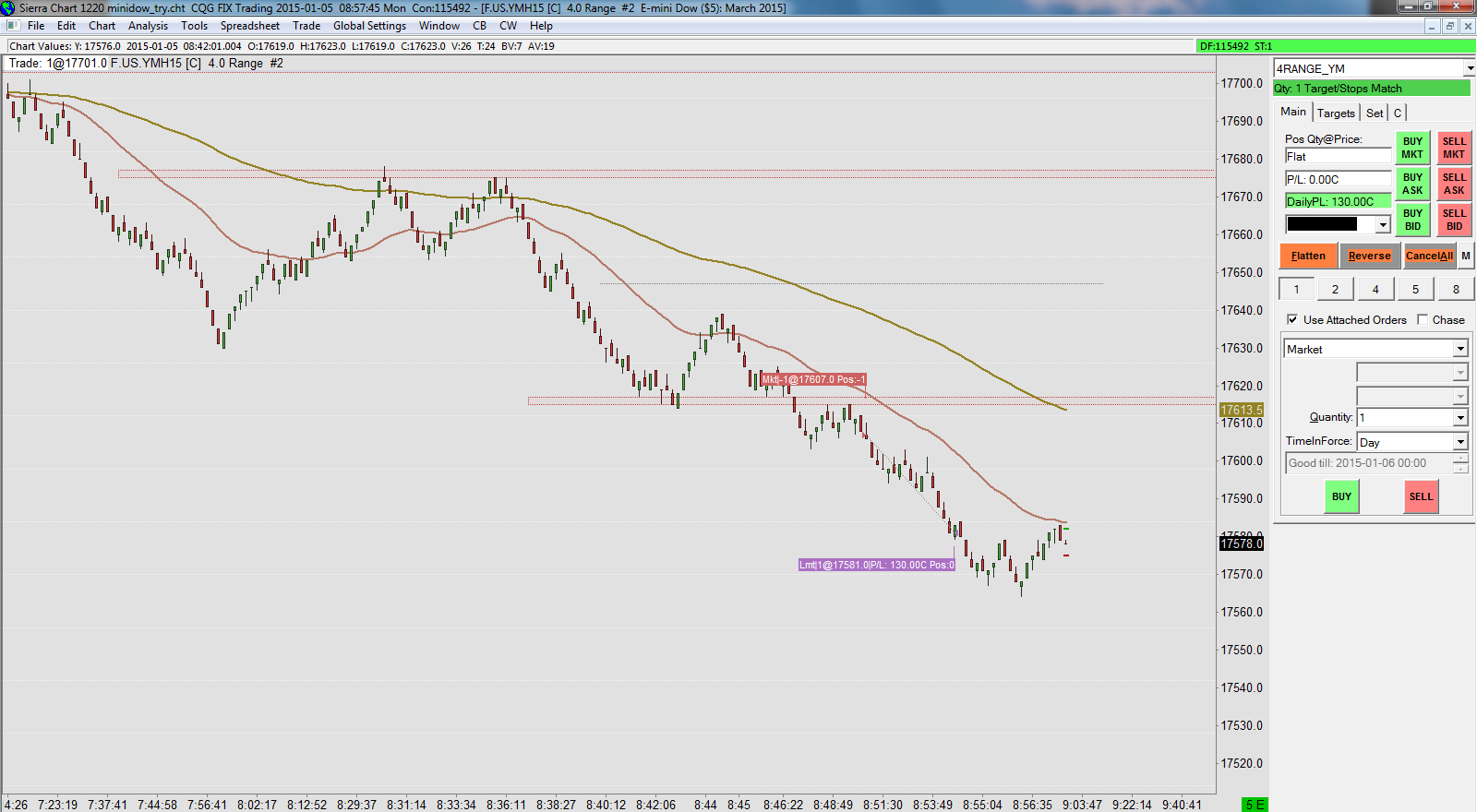Minimize the inner chart window from menu bar
Image resolution: width=1477 pixels, height=812 pixels.
1432,26
